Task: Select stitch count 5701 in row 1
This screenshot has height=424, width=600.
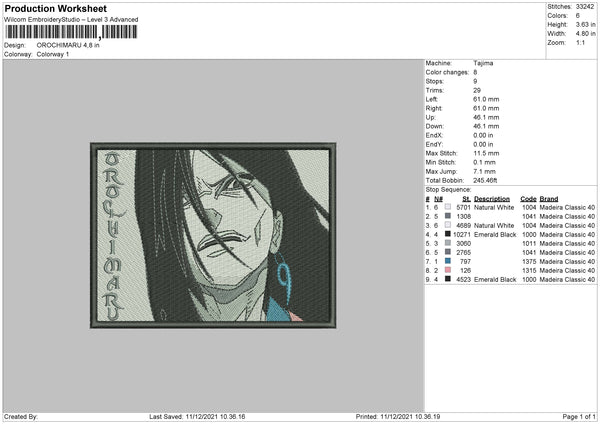Action: point(463,207)
